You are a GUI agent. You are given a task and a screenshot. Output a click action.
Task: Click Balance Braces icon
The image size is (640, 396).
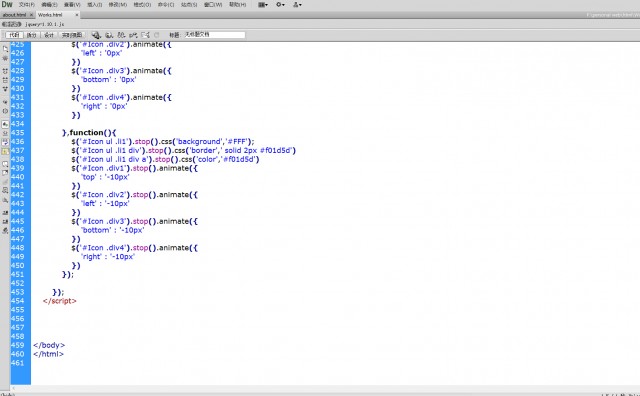coord(5,111)
